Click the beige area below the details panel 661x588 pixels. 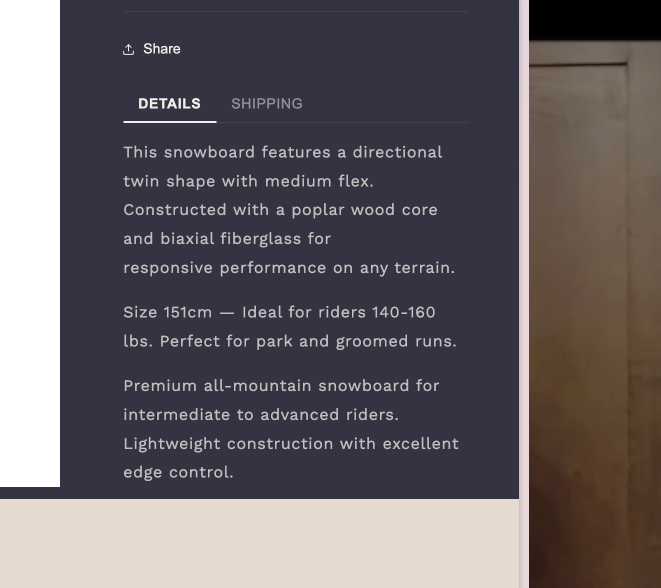(x=260, y=543)
